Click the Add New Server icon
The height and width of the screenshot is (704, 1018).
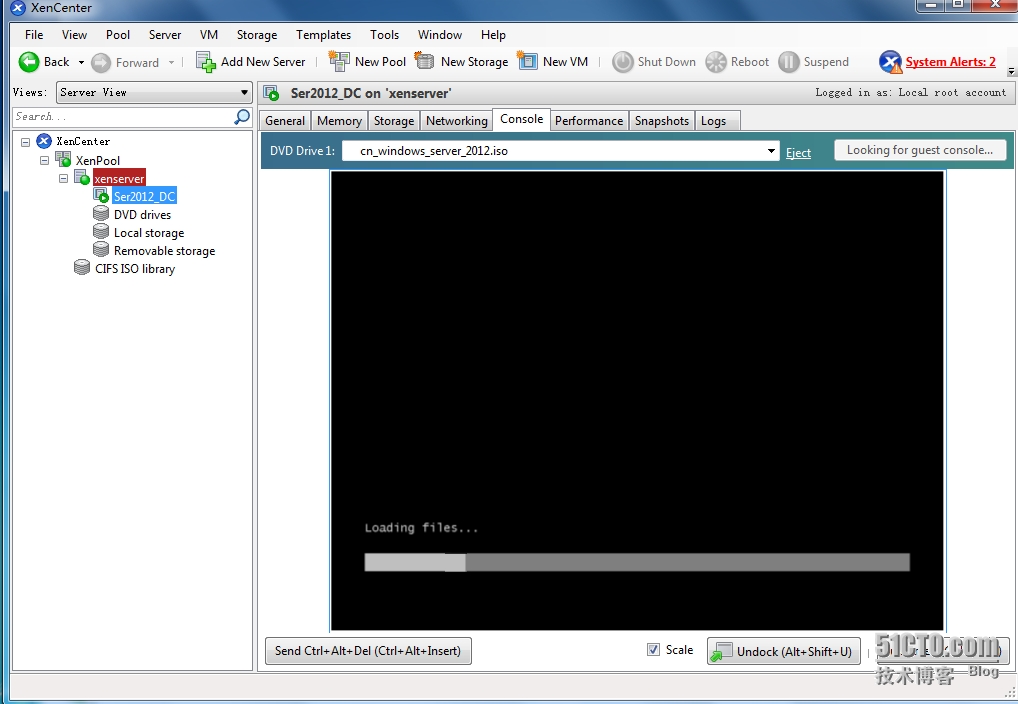[205, 62]
